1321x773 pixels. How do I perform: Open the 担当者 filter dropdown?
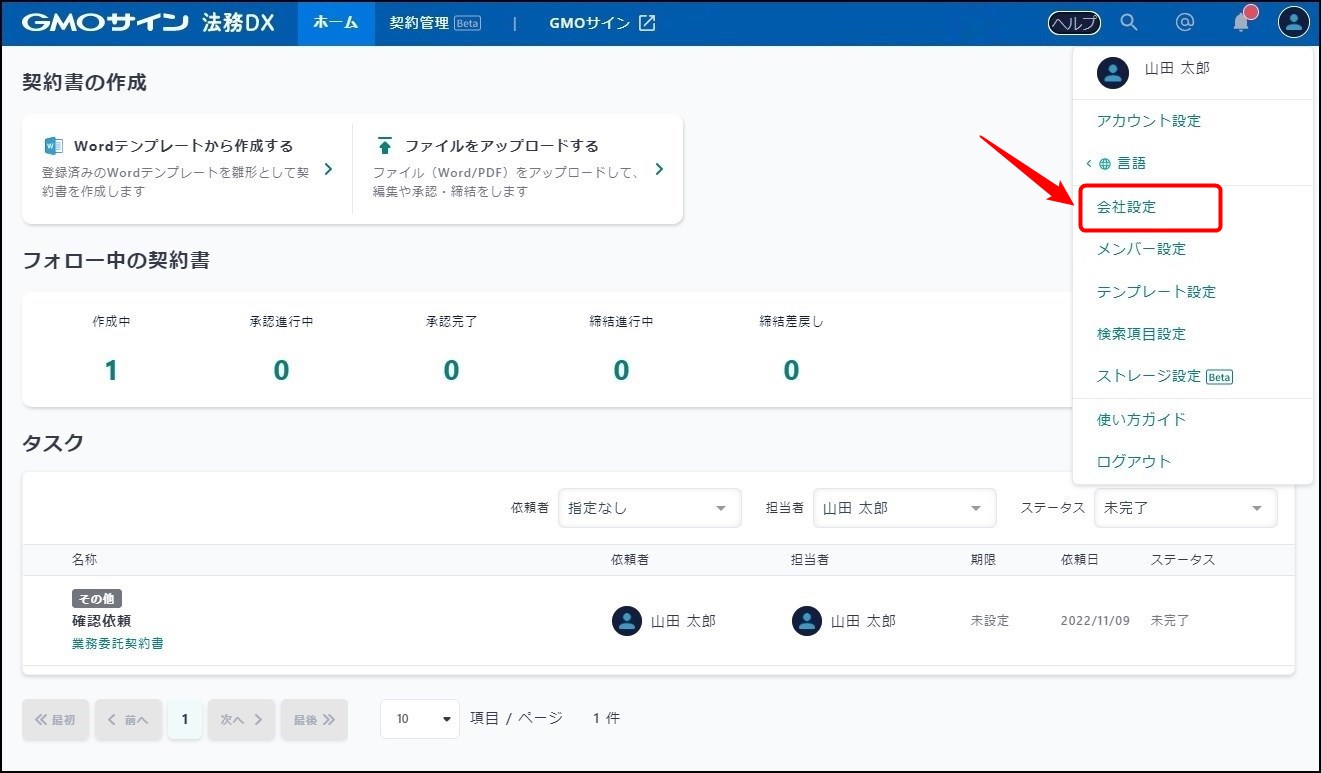tap(904, 508)
